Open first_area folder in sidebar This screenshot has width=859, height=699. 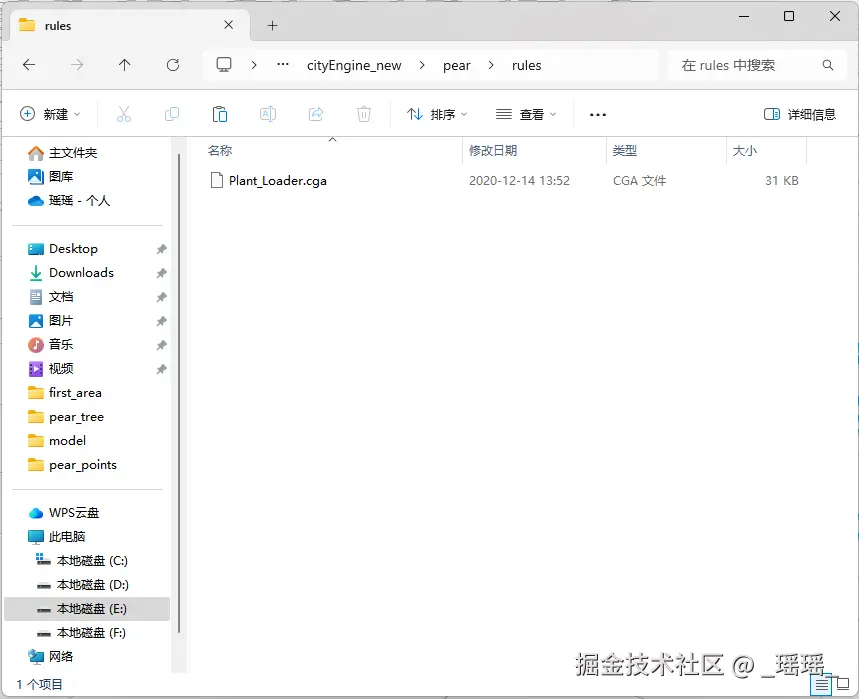(64, 393)
